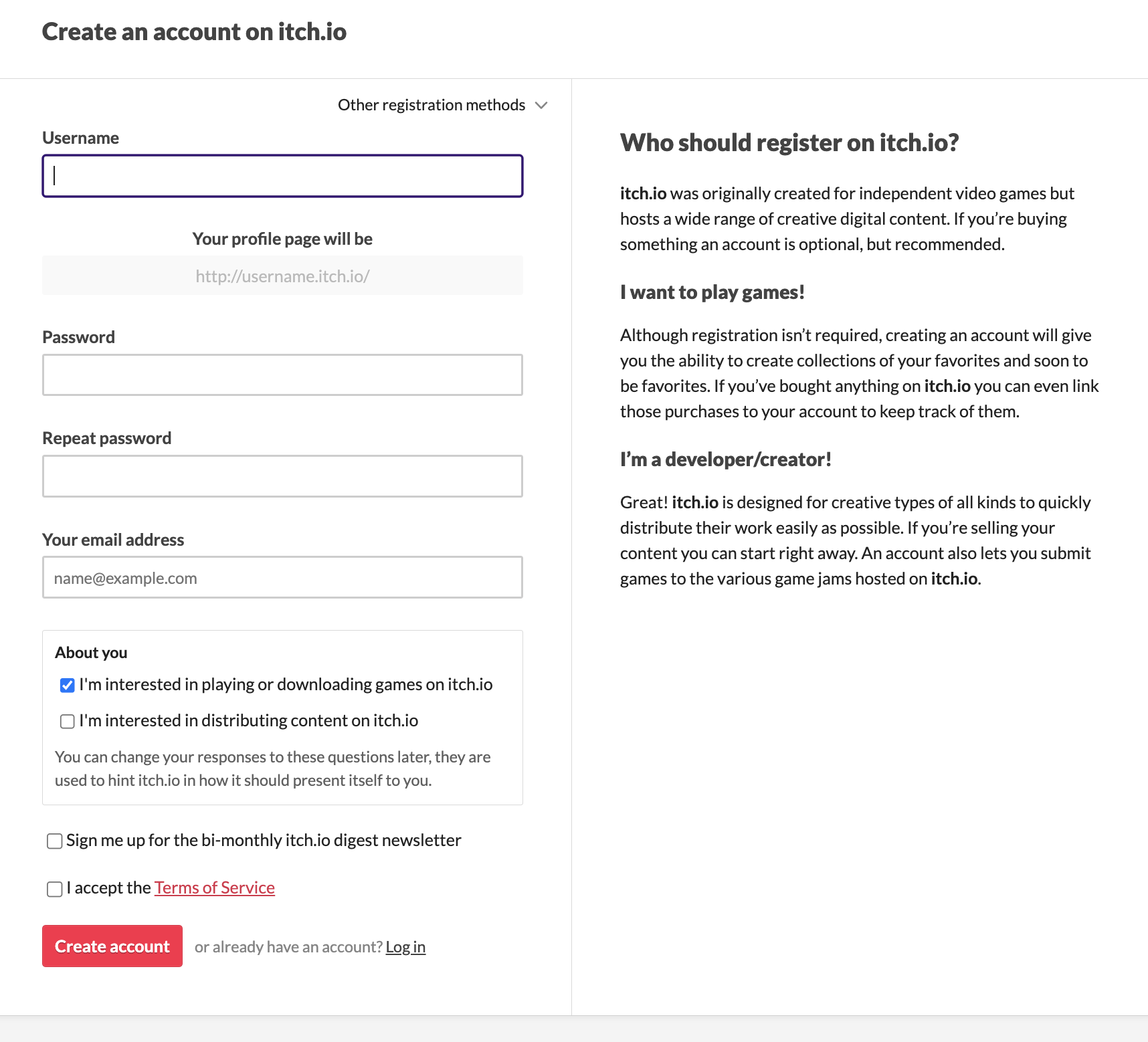Click the Your email address label
Viewport: 1148px width, 1042px height.
tap(113, 540)
